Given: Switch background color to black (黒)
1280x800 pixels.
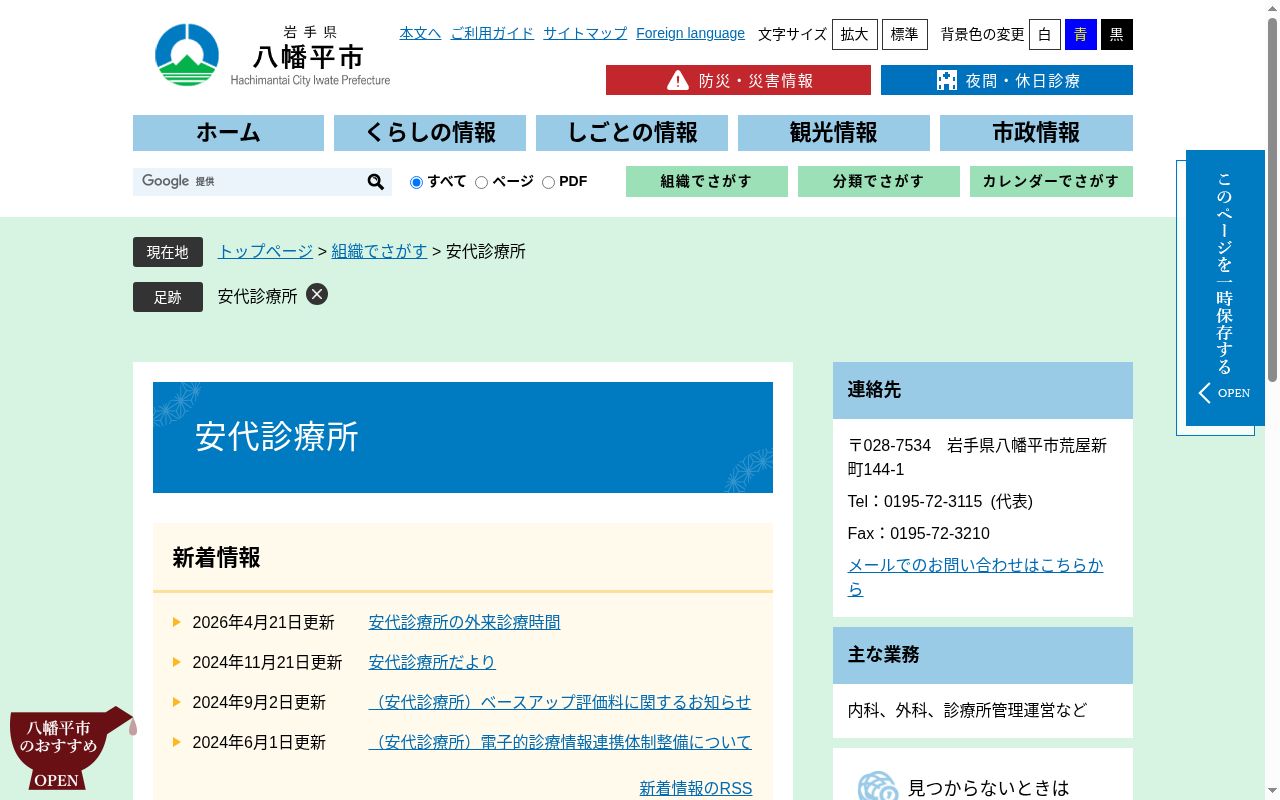Looking at the screenshot, I should coord(1117,35).
